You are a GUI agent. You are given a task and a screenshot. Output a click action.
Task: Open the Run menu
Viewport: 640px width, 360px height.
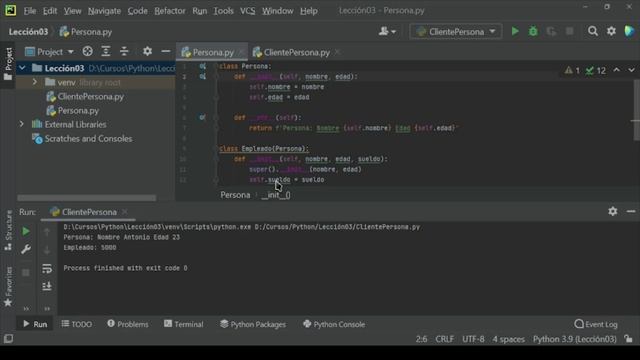(x=200, y=11)
